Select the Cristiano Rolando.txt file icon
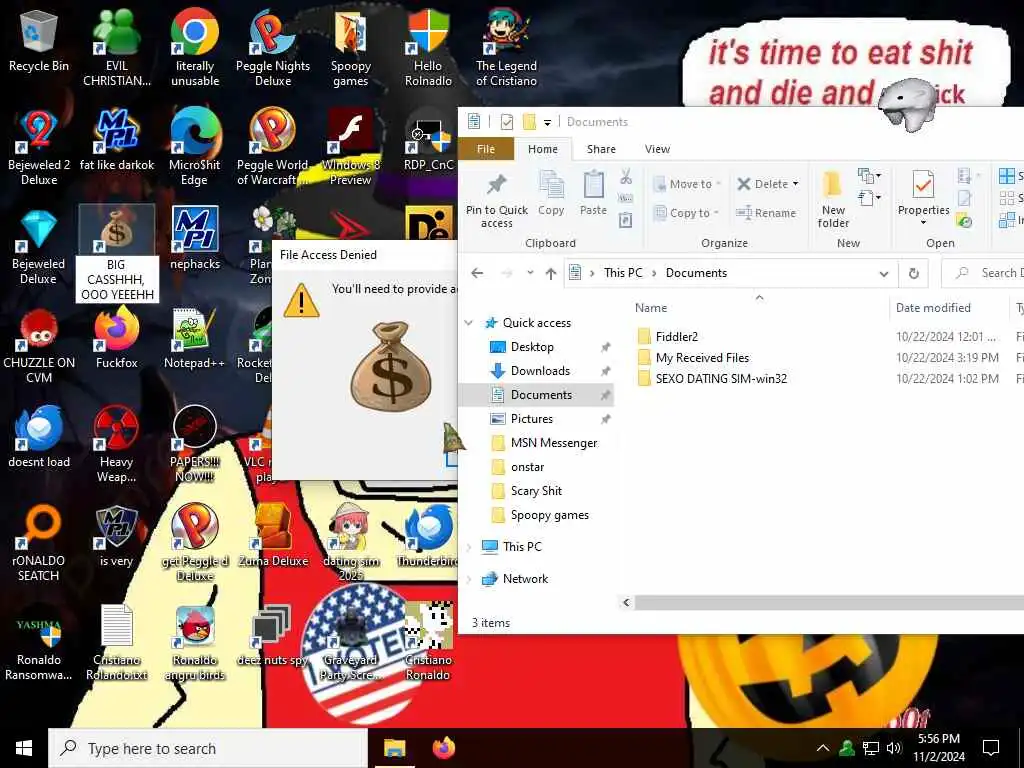 (116, 642)
